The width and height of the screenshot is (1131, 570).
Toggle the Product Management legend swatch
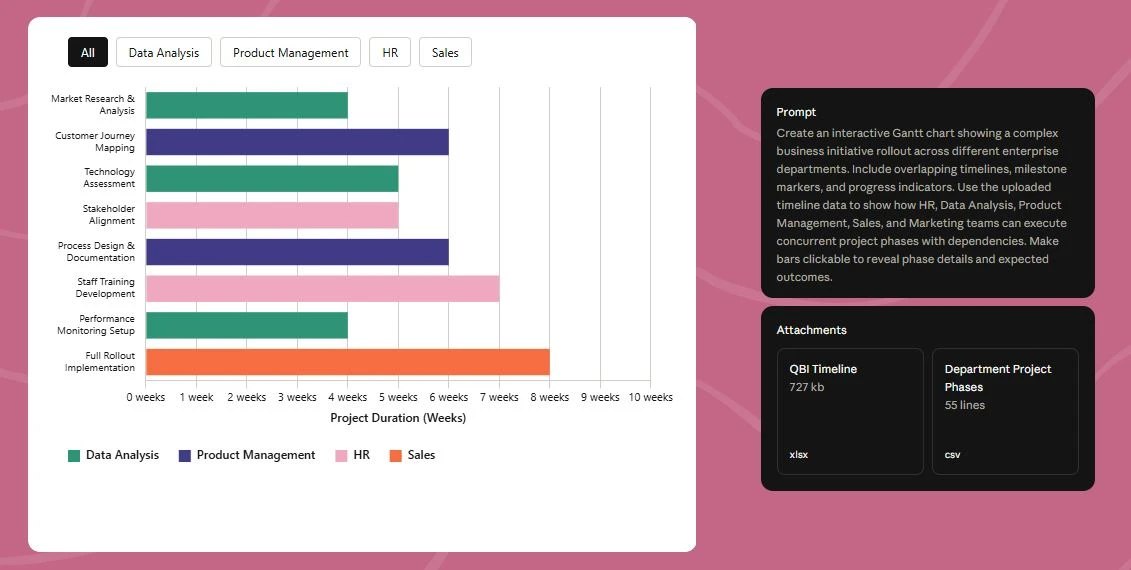coord(185,456)
